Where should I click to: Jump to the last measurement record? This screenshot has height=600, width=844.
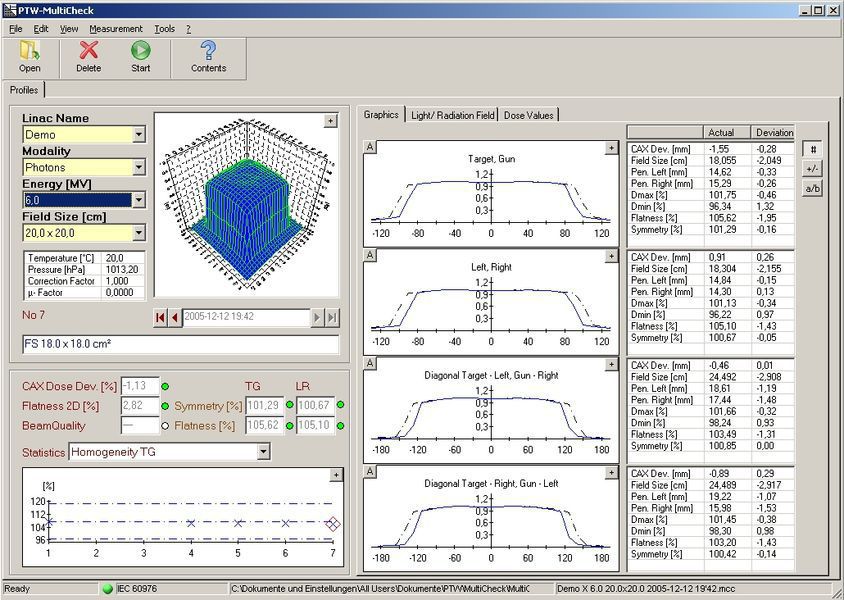(333, 317)
